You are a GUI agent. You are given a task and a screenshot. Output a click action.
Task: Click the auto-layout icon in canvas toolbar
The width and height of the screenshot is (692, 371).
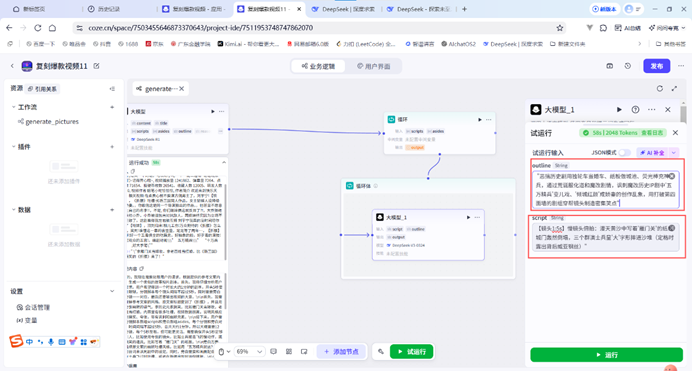click(289, 352)
